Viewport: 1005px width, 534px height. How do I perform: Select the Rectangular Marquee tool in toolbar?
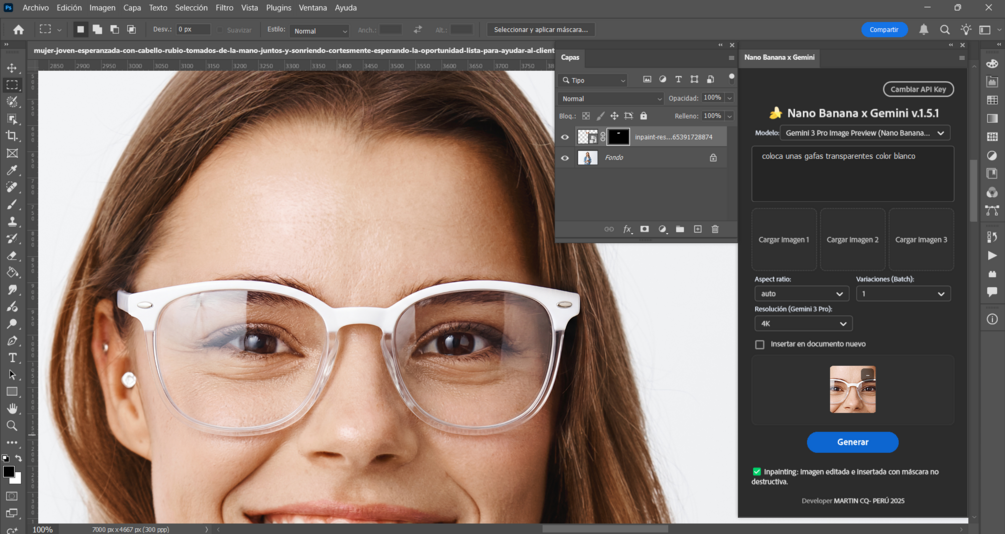[x=12, y=85]
